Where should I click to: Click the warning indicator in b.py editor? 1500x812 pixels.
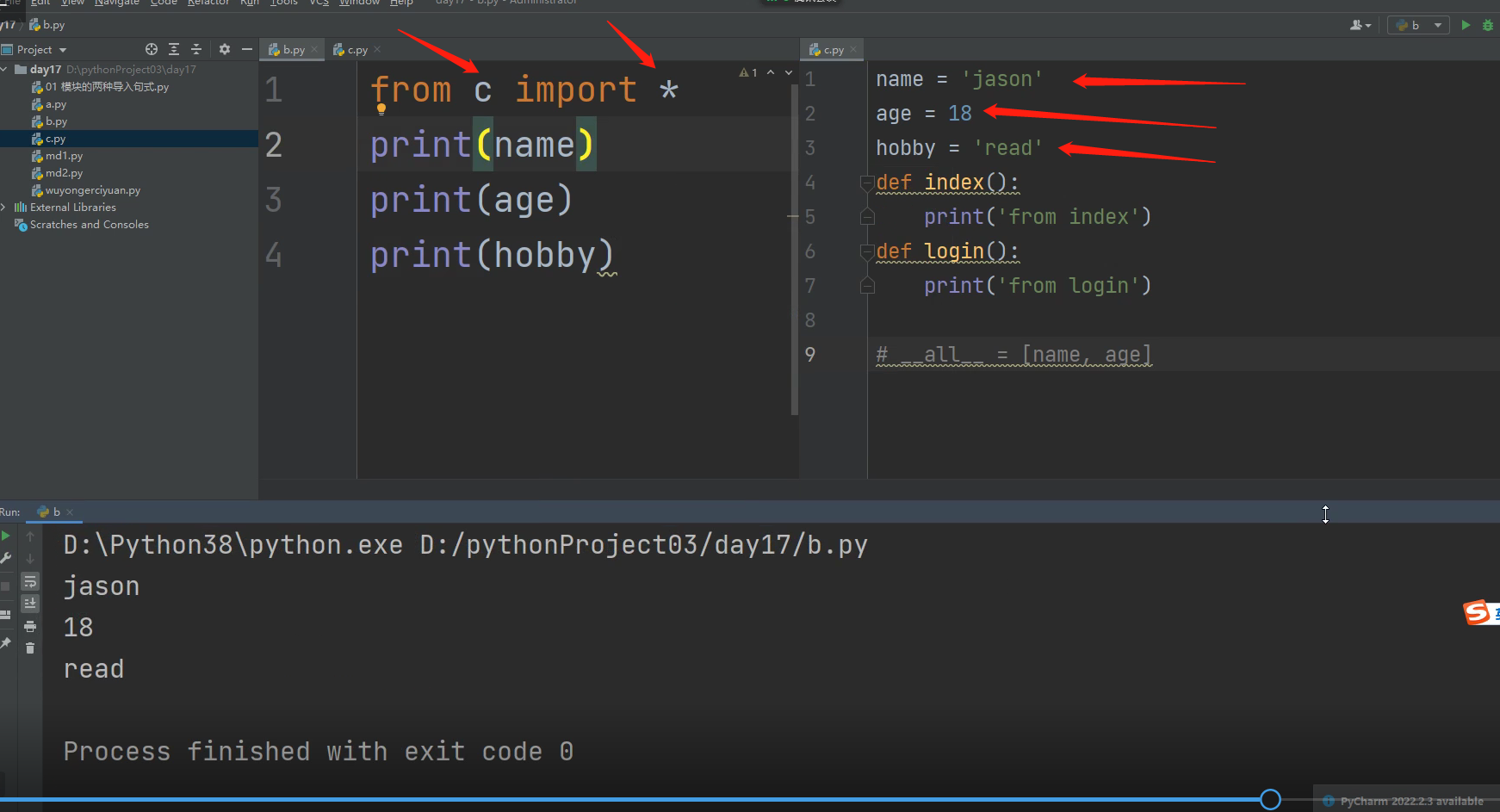click(x=748, y=72)
